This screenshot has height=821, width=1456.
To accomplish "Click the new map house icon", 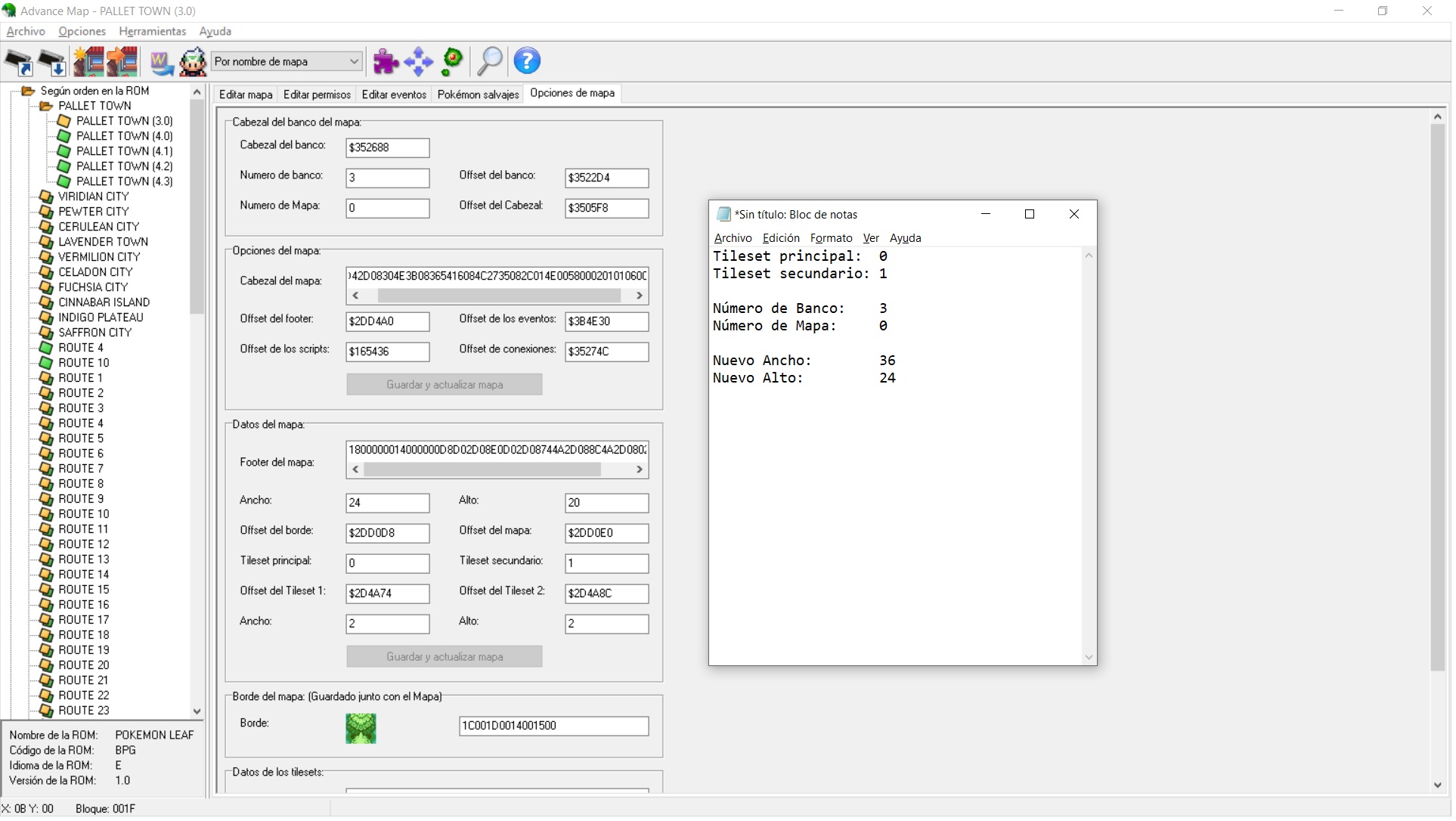I will coord(88,62).
